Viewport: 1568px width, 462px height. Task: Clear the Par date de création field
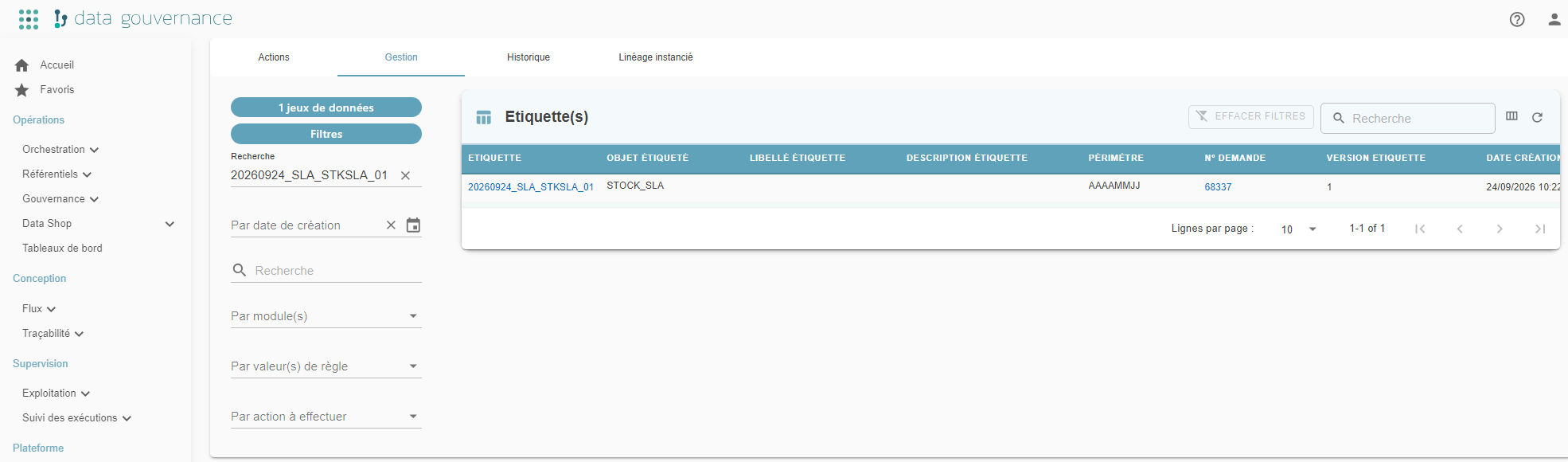[x=391, y=225]
